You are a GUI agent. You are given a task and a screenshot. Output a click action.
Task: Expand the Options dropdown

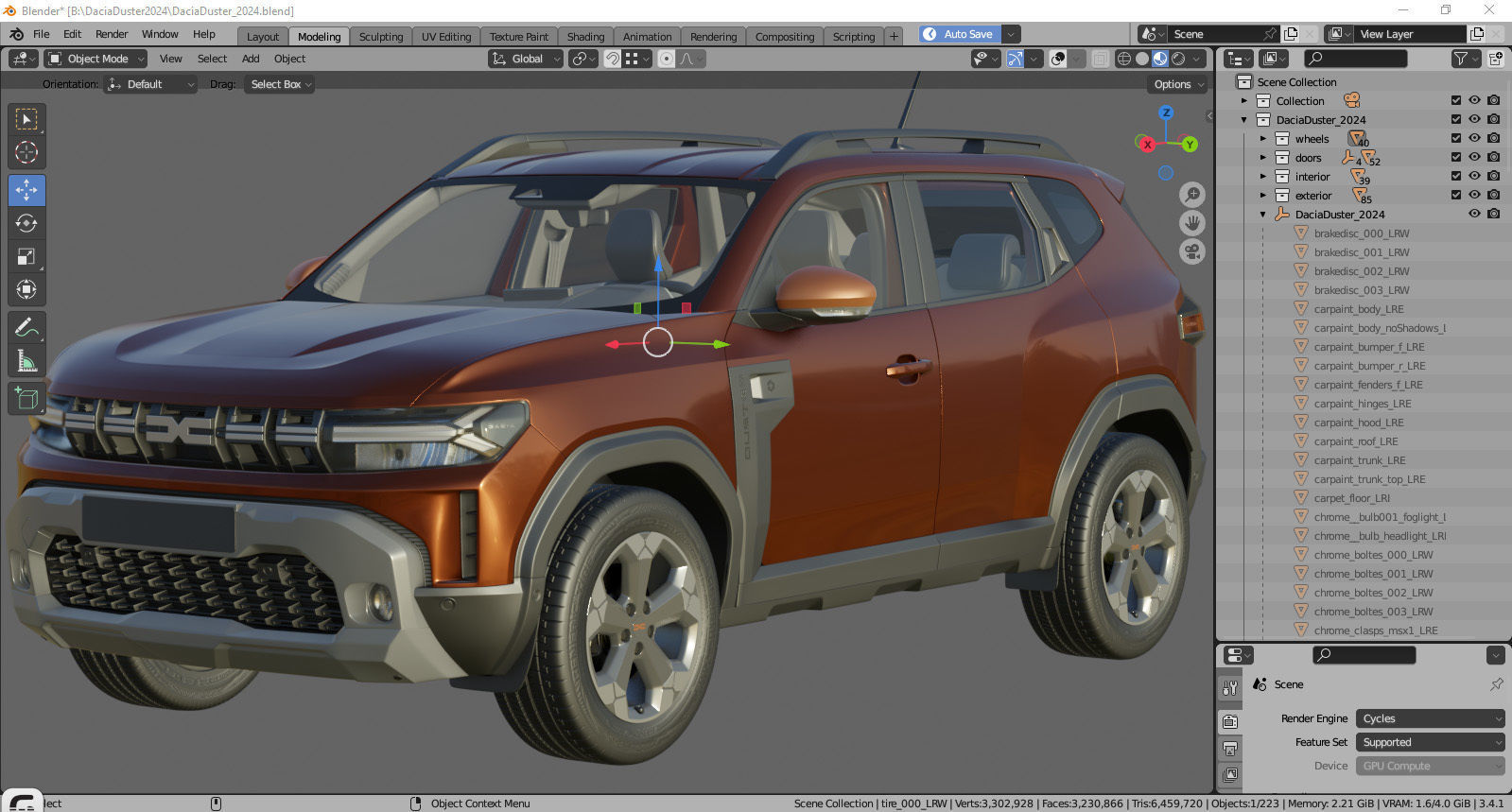1178,84
